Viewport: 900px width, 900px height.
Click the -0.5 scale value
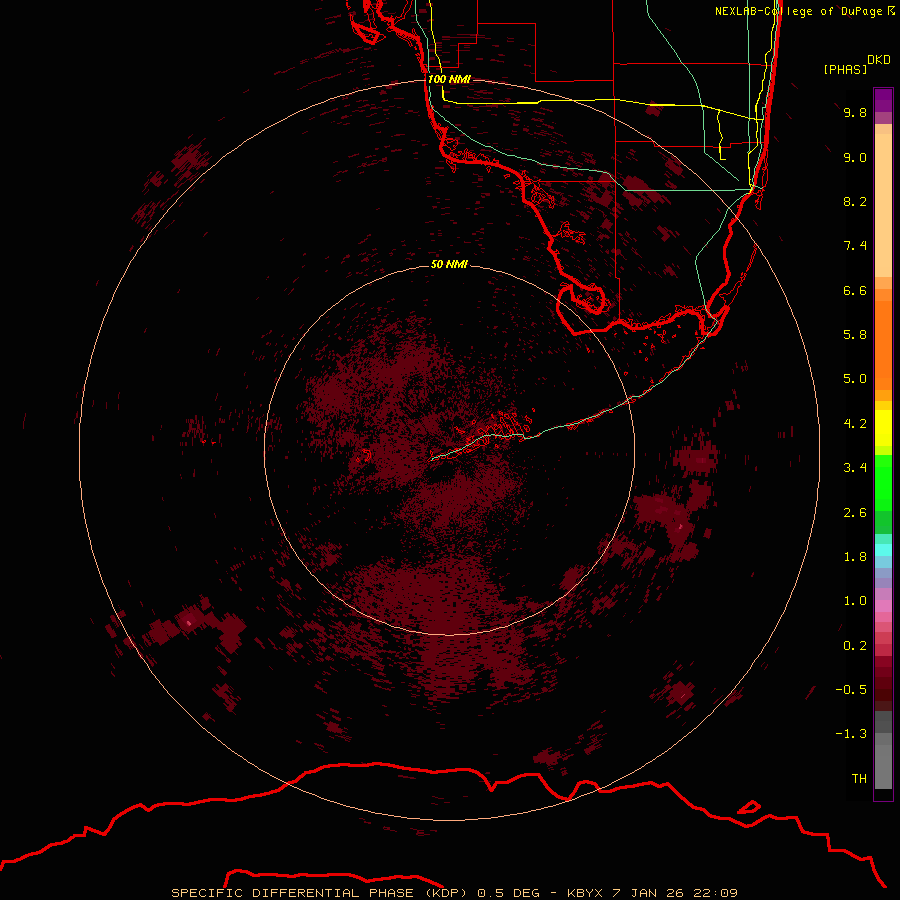(851, 690)
